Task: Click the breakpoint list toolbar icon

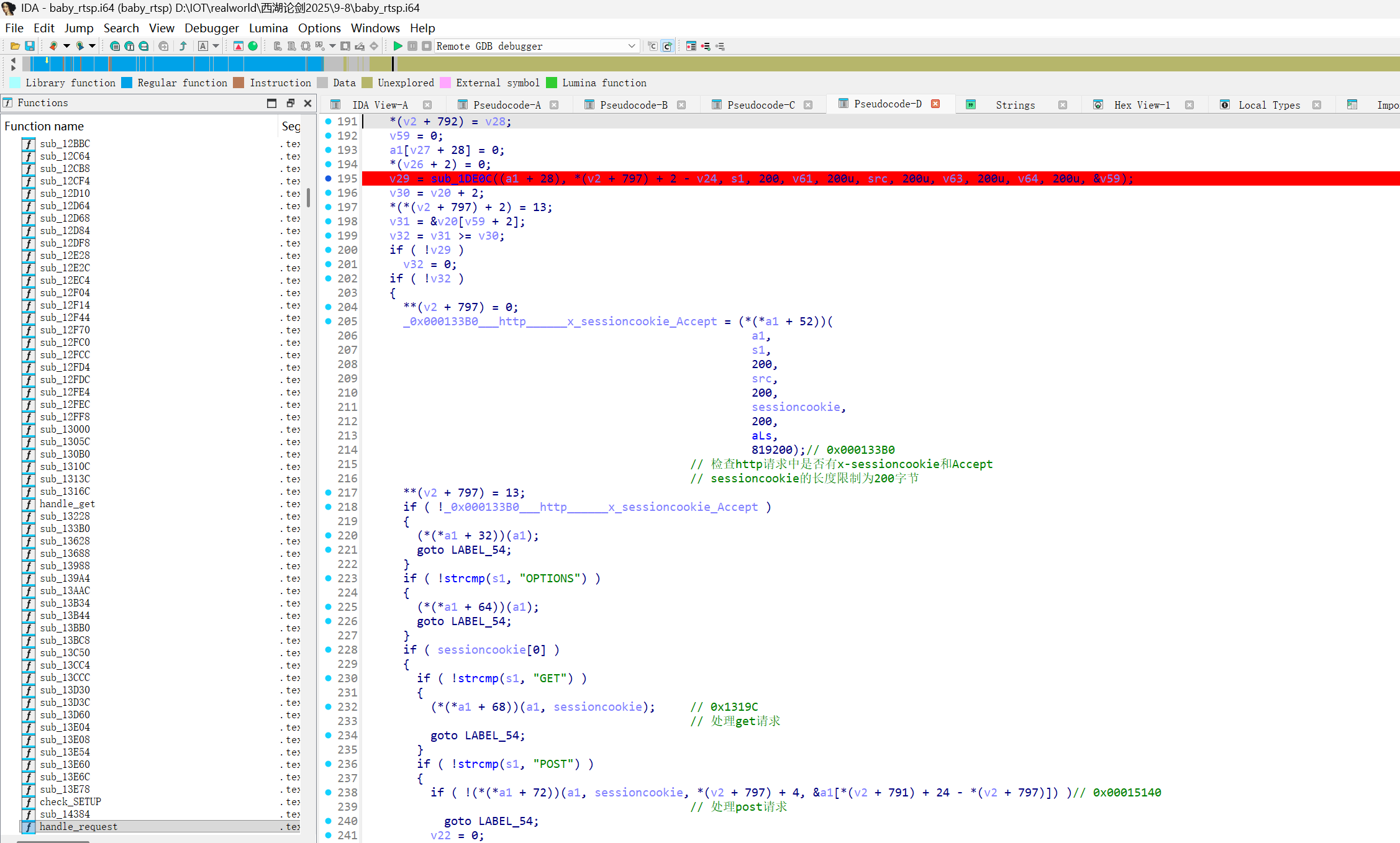Action: point(691,46)
